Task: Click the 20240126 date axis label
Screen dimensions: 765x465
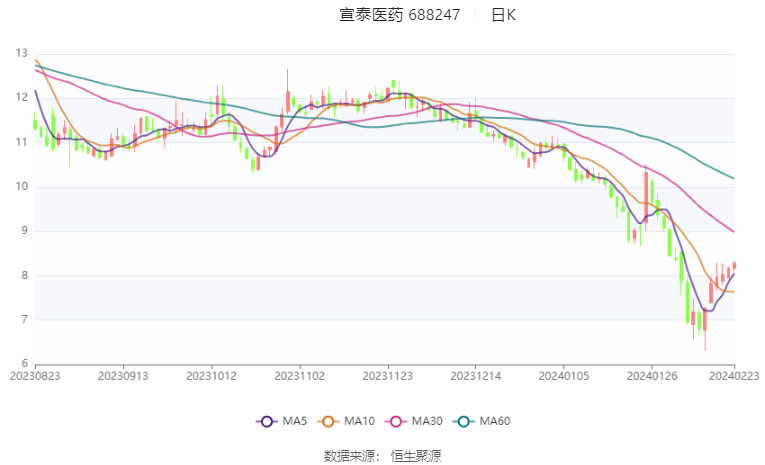Action: pos(652,376)
